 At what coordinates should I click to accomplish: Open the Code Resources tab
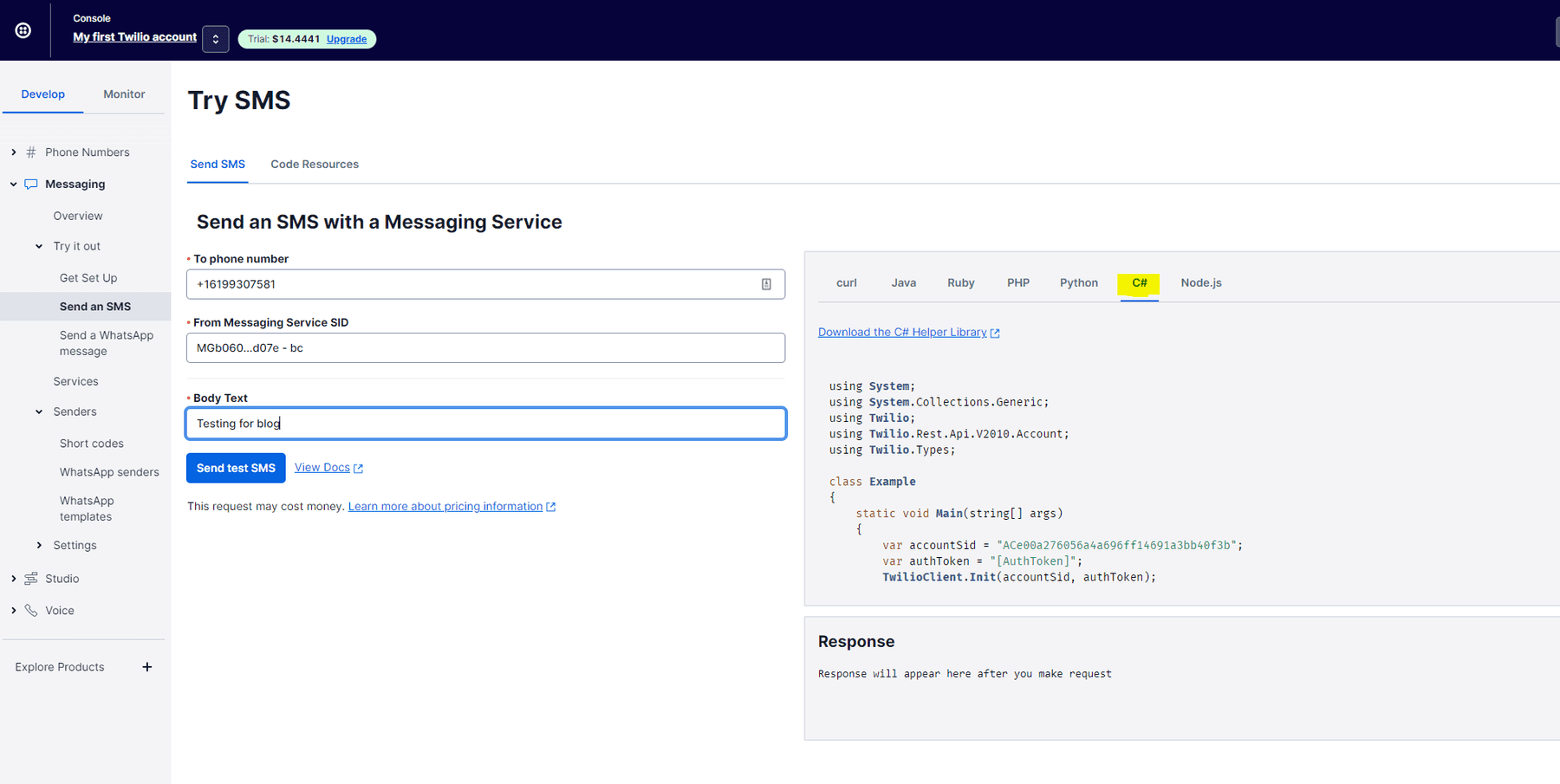tap(315, 165)
